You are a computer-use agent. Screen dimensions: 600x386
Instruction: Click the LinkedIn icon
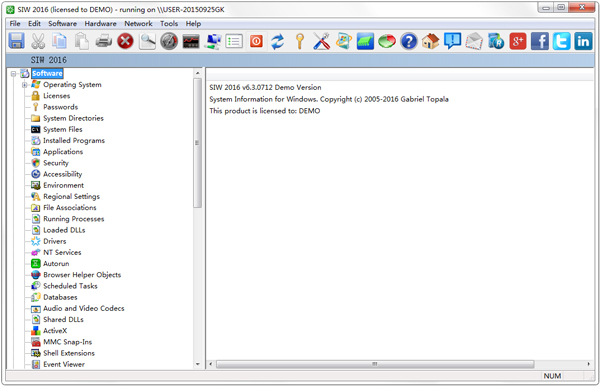point(583,41)
